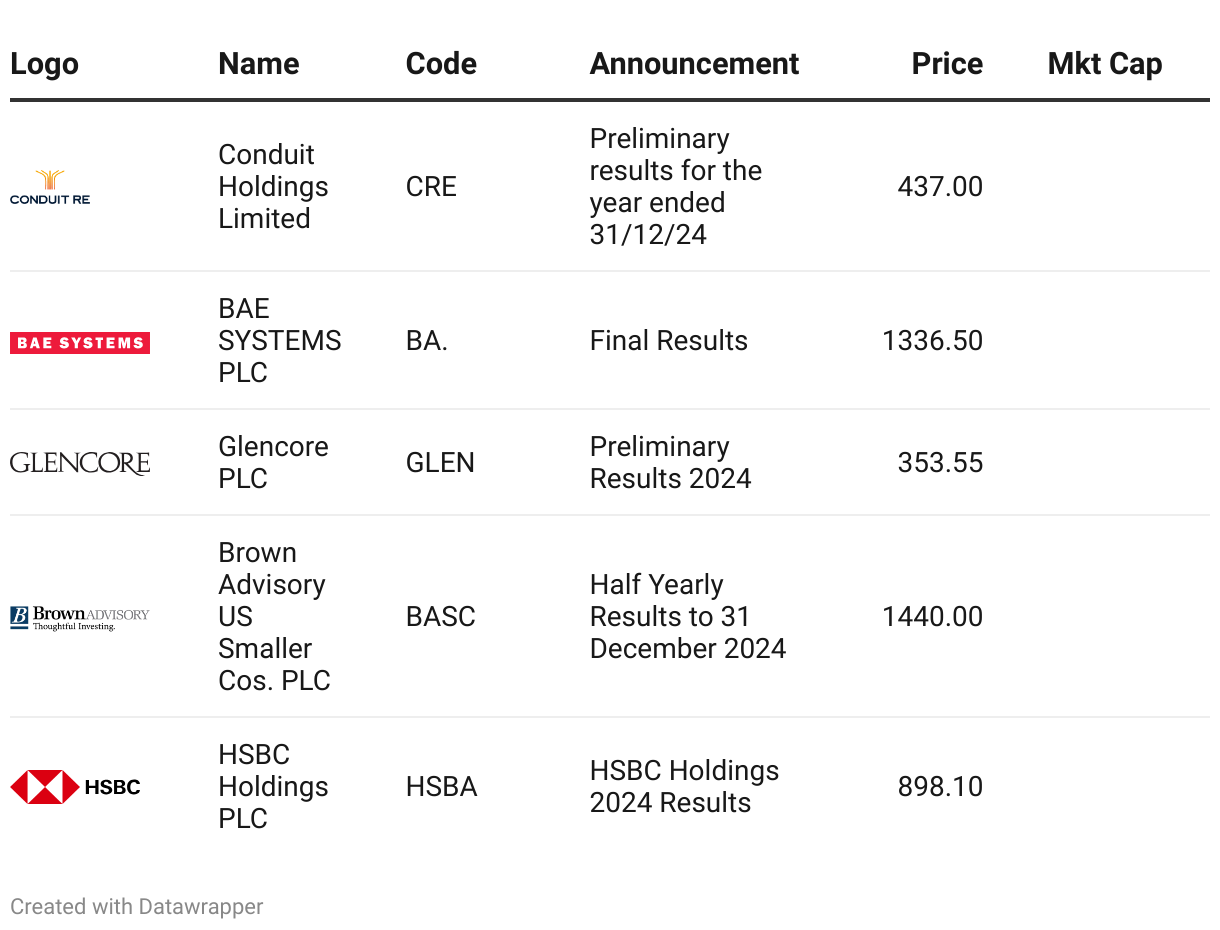
Task: Click the price 1440.00
Action: 932,617
